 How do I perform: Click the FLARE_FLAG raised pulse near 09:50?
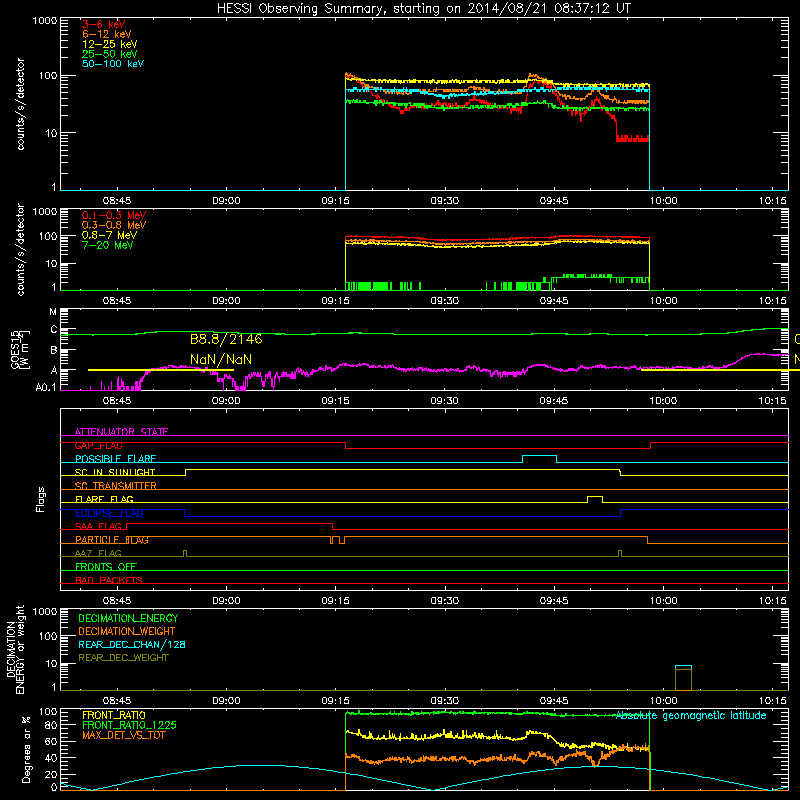[595, 498]
